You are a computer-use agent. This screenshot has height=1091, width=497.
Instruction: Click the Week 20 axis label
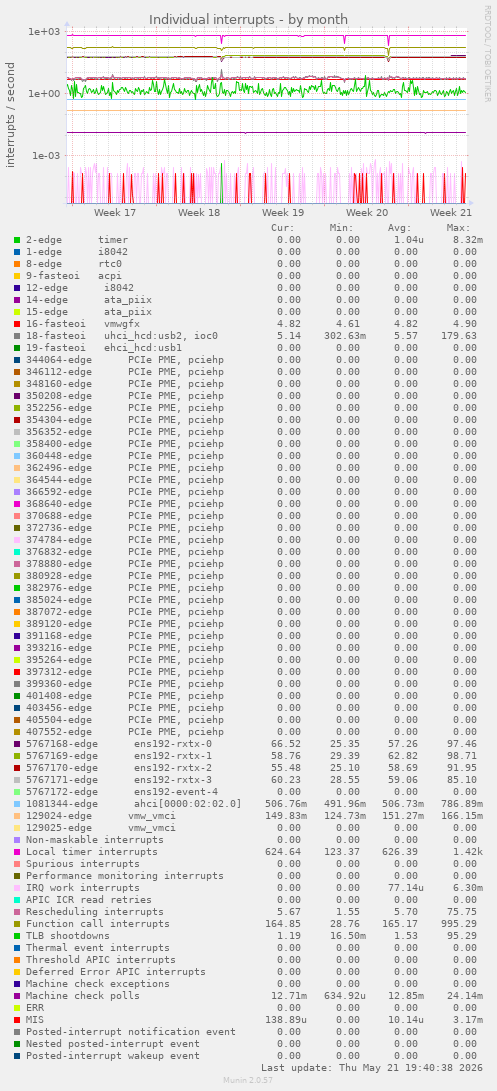coord(367,212)
